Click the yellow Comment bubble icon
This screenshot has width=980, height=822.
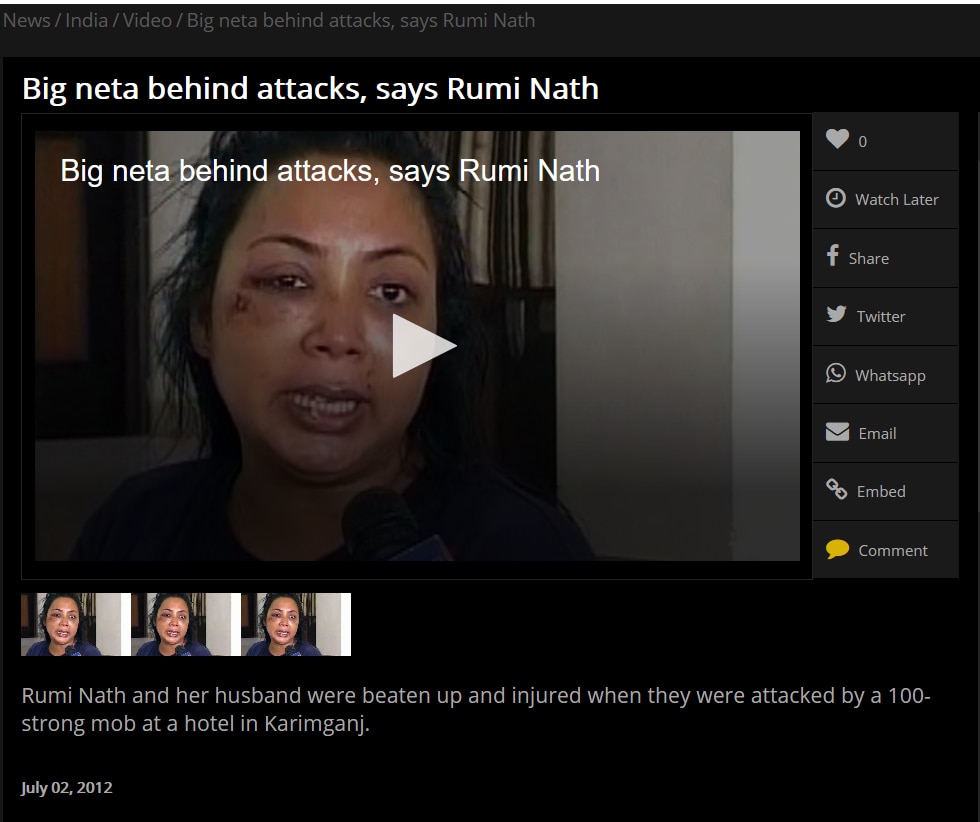pyautogui.click(x=837, y=549)
